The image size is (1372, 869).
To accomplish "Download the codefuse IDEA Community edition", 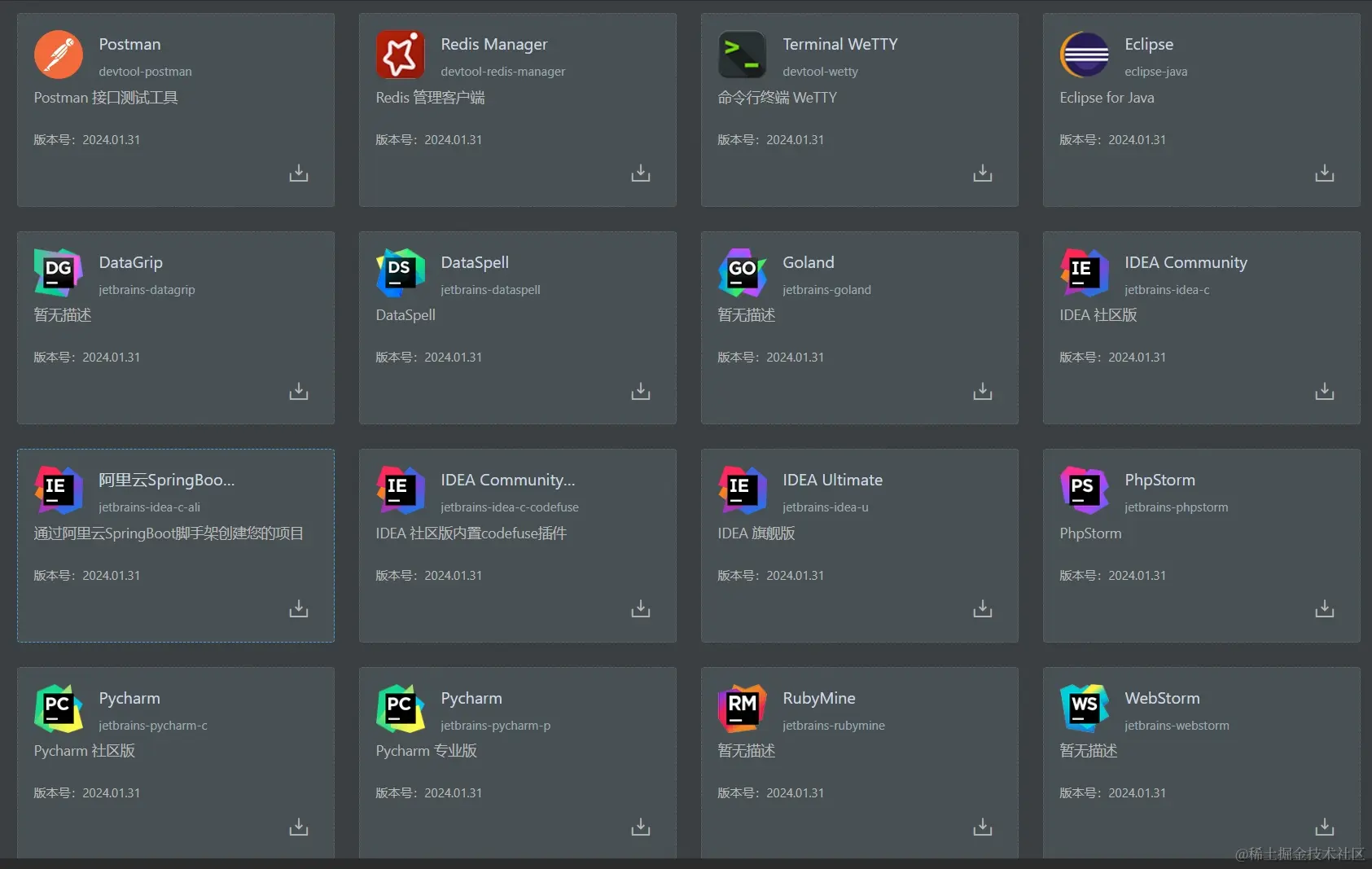I will click(x=641, y=609).
